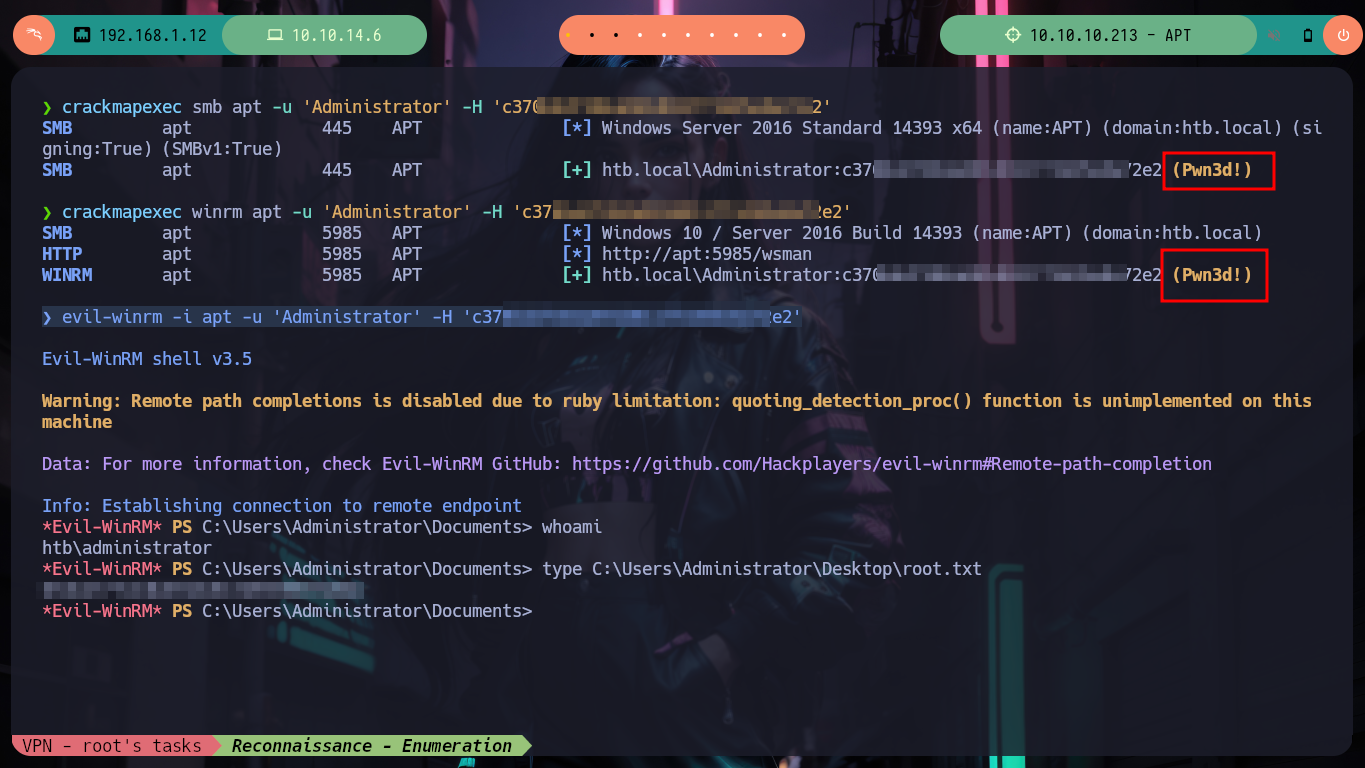
Task: Click the 'Warning: Remote path completions is disabled' line
Action: click(x=677, y=411)
